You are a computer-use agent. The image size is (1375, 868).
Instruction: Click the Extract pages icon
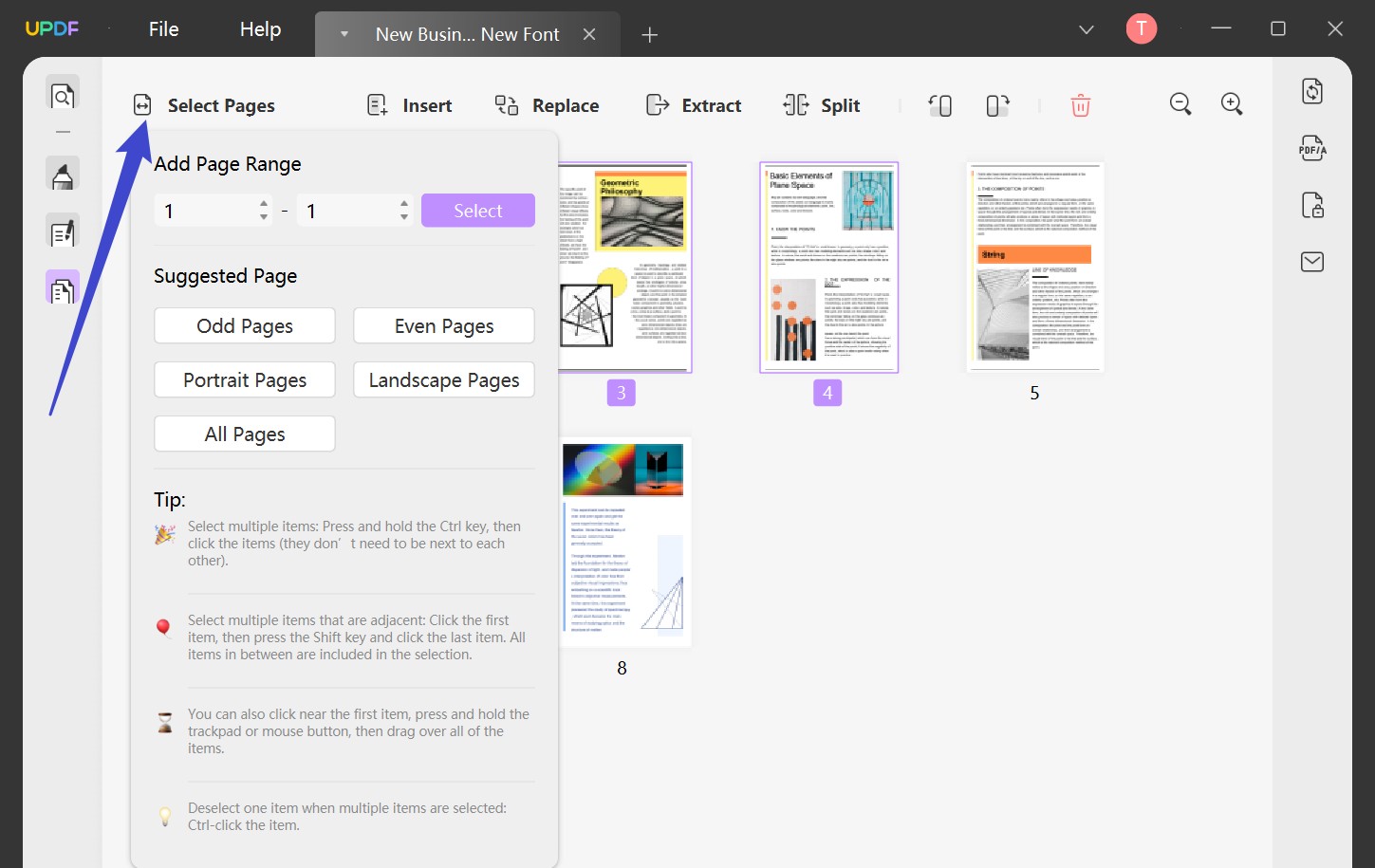[x=657, y=105]
